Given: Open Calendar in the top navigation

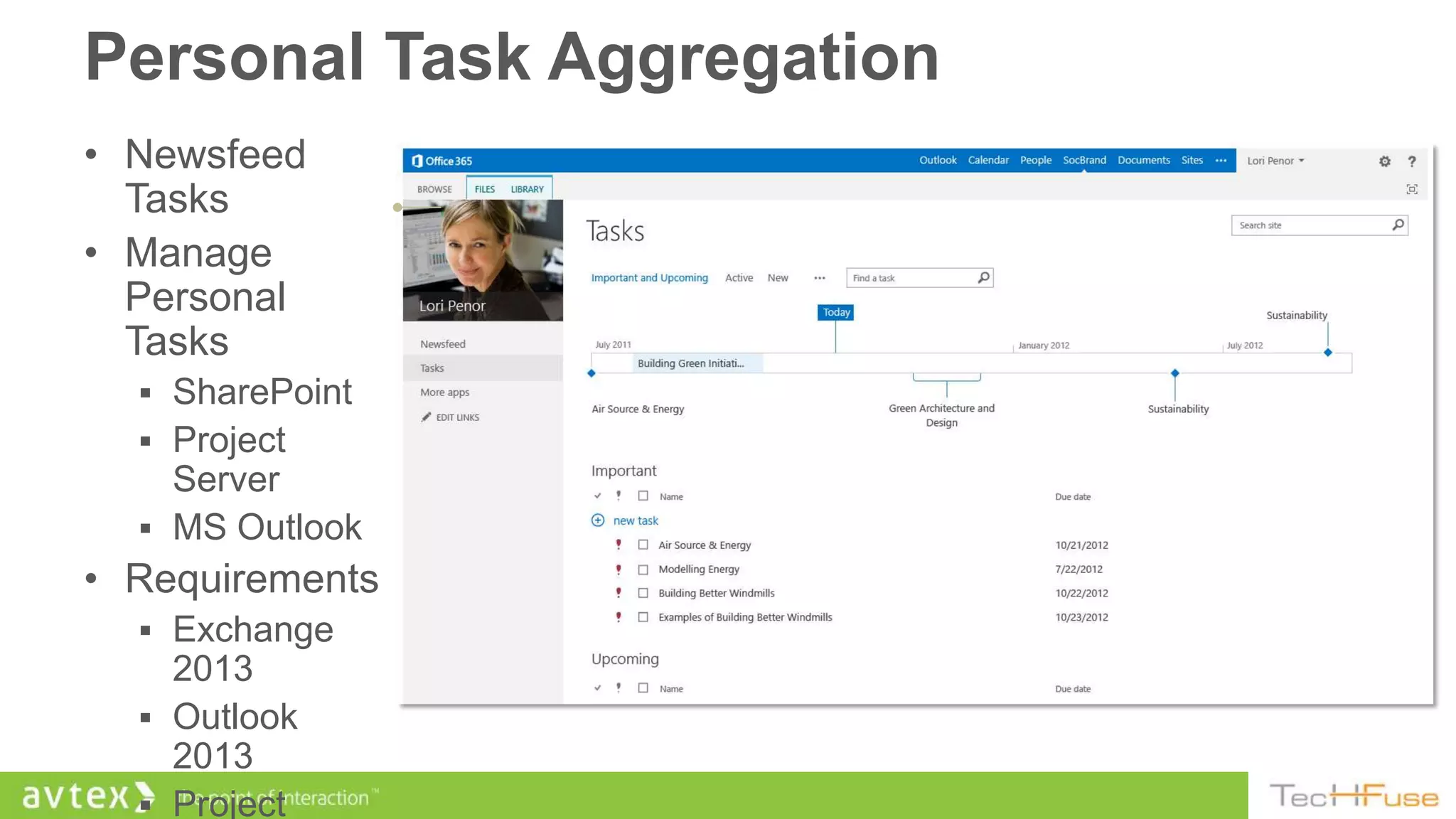Looking at the screenshot, I should point(988,161).
